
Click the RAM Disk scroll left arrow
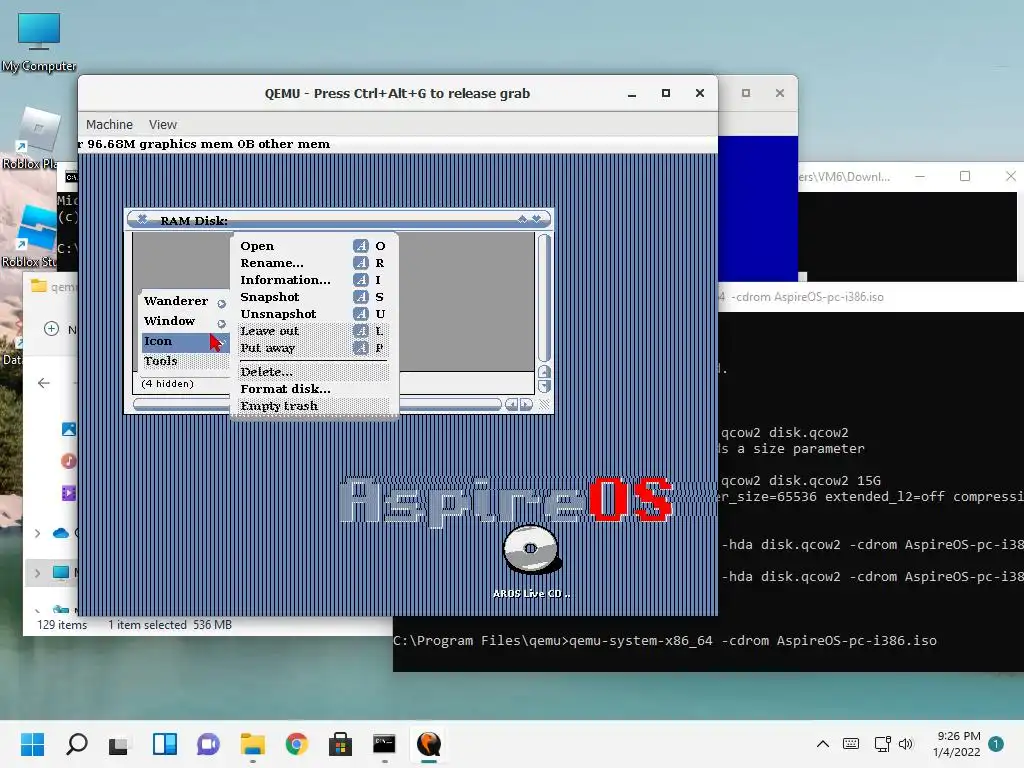pos(511,405)
